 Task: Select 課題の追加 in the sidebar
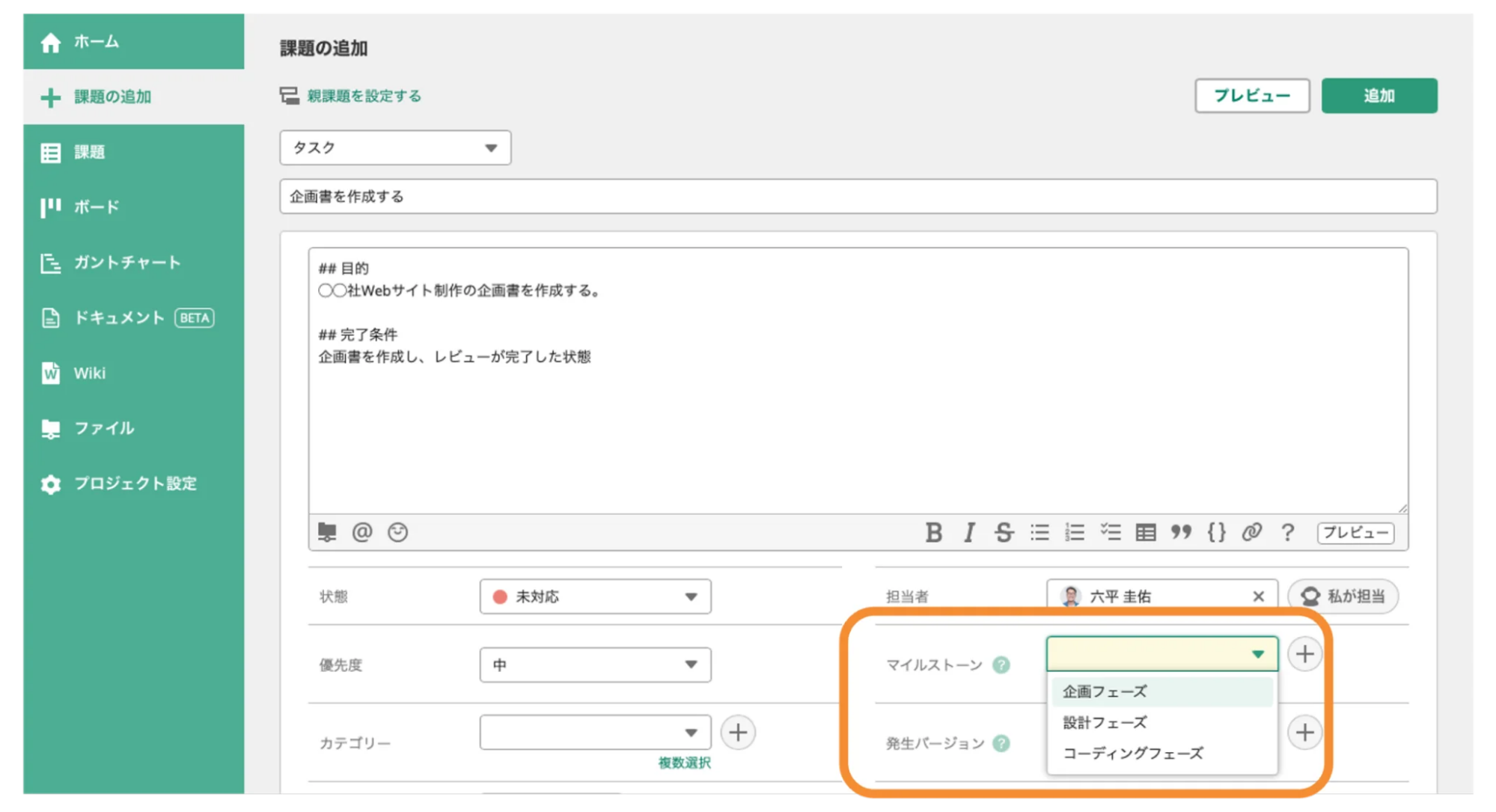click(x=133, y=97)
